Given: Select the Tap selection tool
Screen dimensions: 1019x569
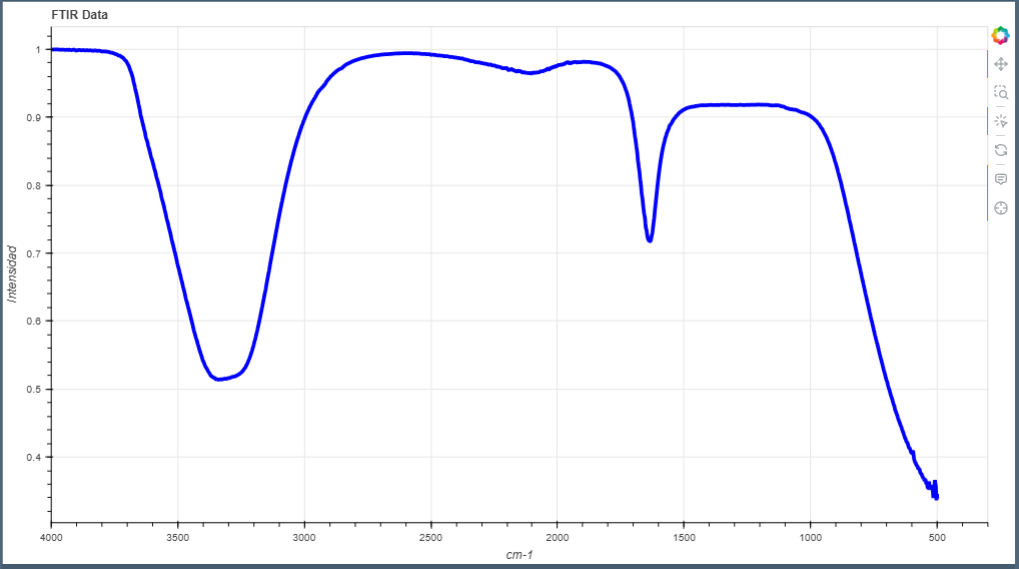Looking at the screenshot, I should pyautogui.click(x=1000, y=121).
